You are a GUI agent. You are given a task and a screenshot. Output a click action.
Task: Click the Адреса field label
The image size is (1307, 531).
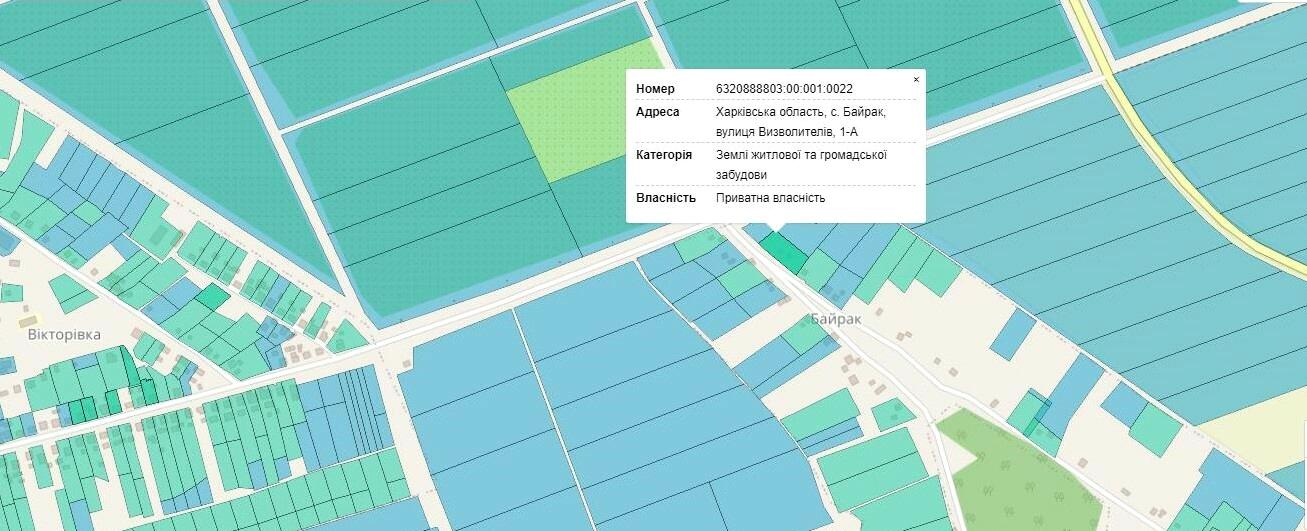click(x=657, y=112)
